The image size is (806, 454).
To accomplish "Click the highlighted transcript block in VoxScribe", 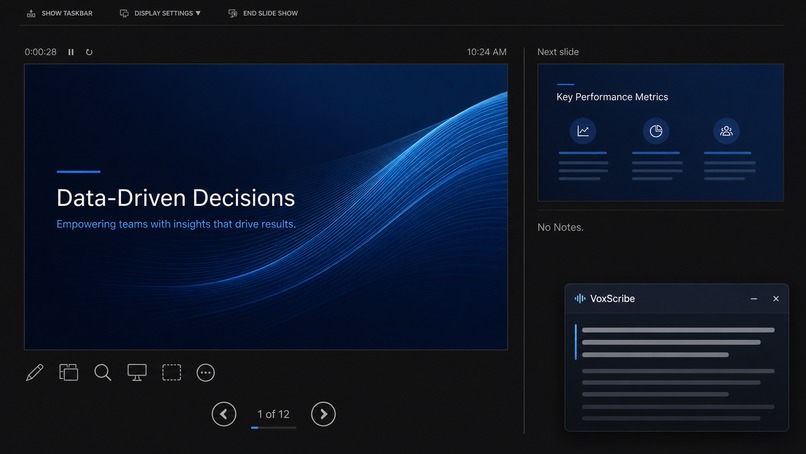I will [675, 342].
